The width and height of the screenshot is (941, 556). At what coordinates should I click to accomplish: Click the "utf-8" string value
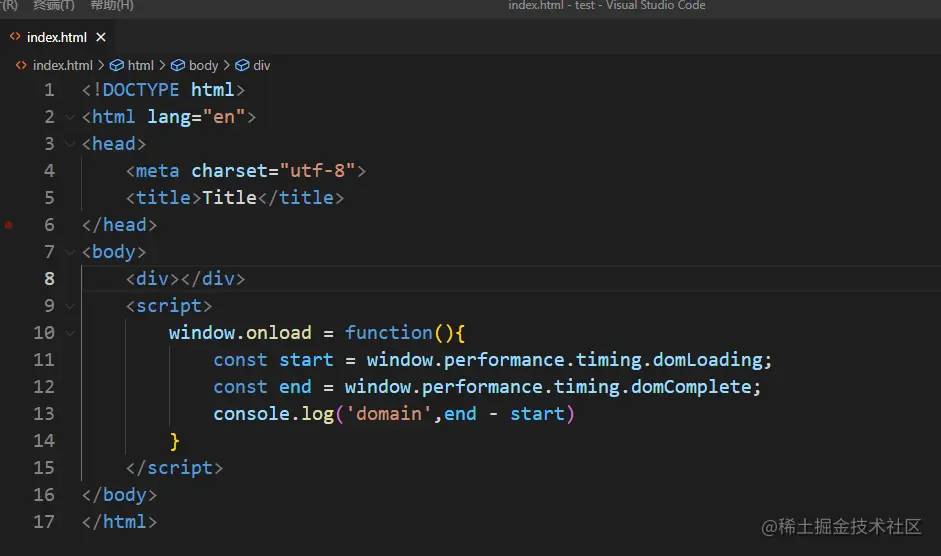pyautogui.click(x=317, y=171)
